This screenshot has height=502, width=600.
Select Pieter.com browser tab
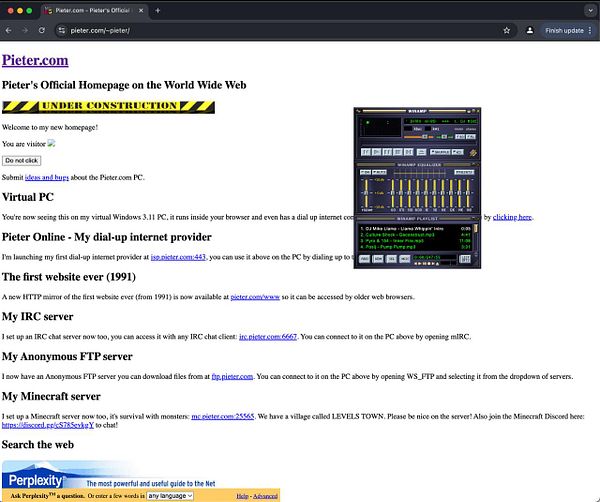click(93, 11)
